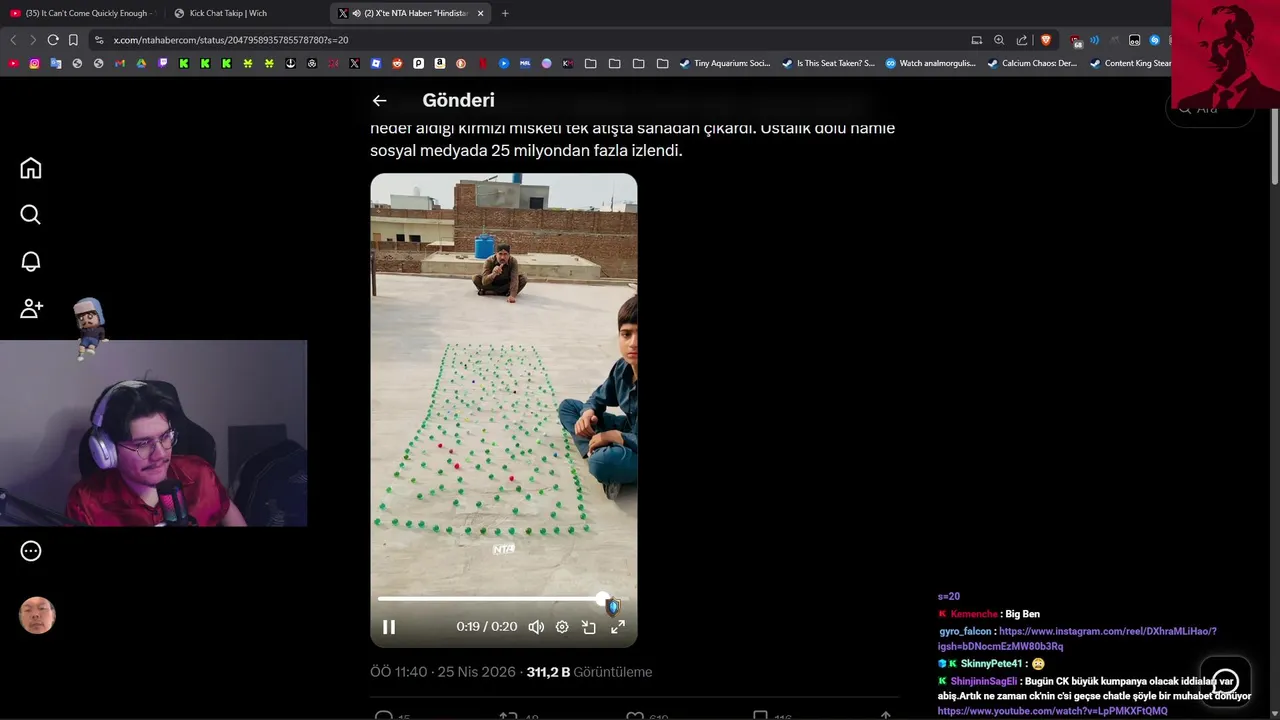Reload the page
Screen dimensions: 1280x720
(x=53, y=40)
